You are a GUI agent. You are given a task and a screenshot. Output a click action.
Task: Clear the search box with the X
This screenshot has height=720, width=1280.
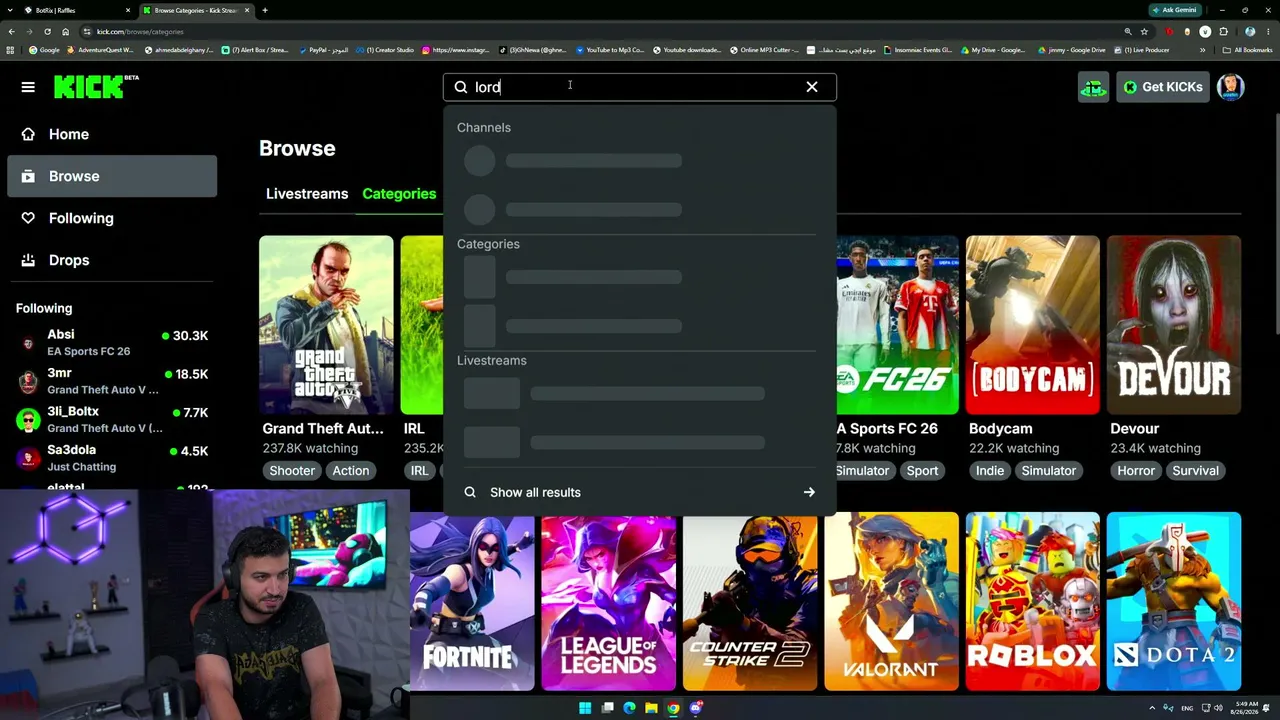tap(812, 87)
